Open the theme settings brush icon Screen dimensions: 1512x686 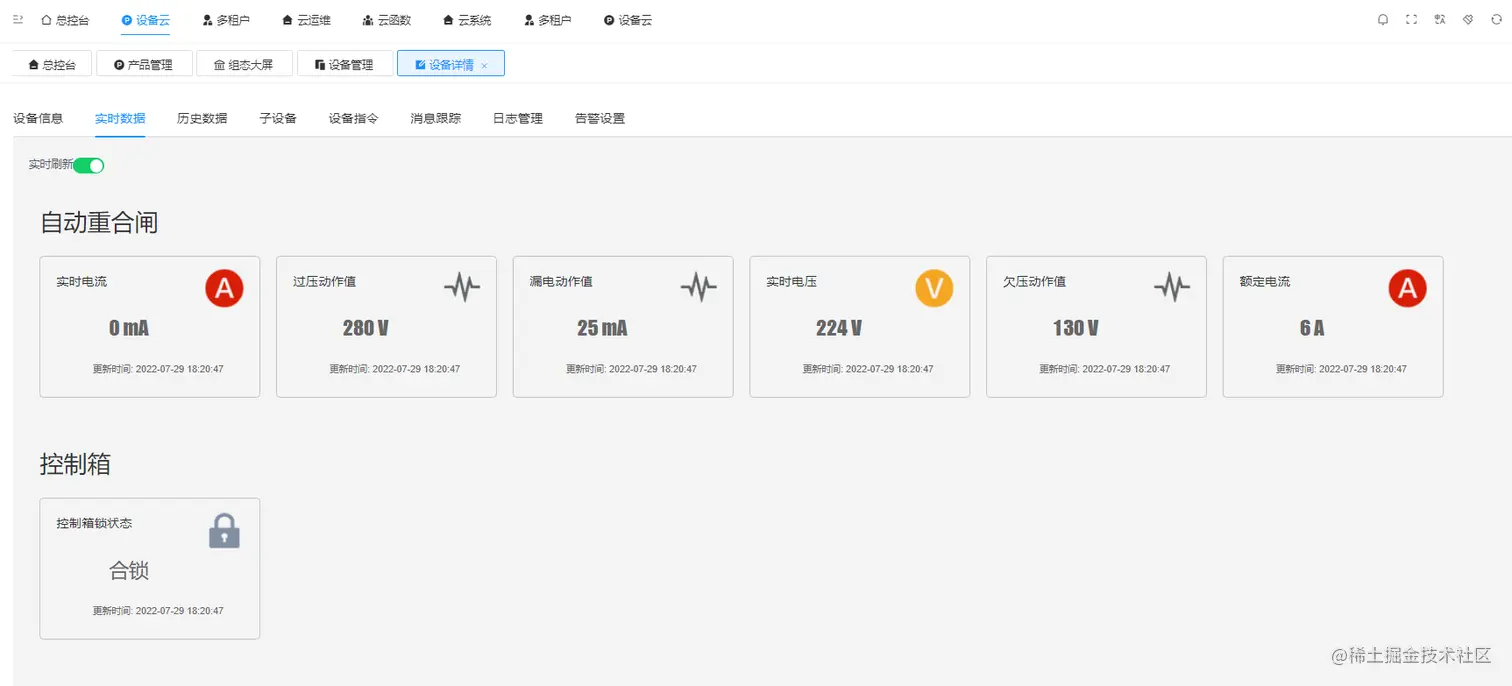(x=1468, y=20)
